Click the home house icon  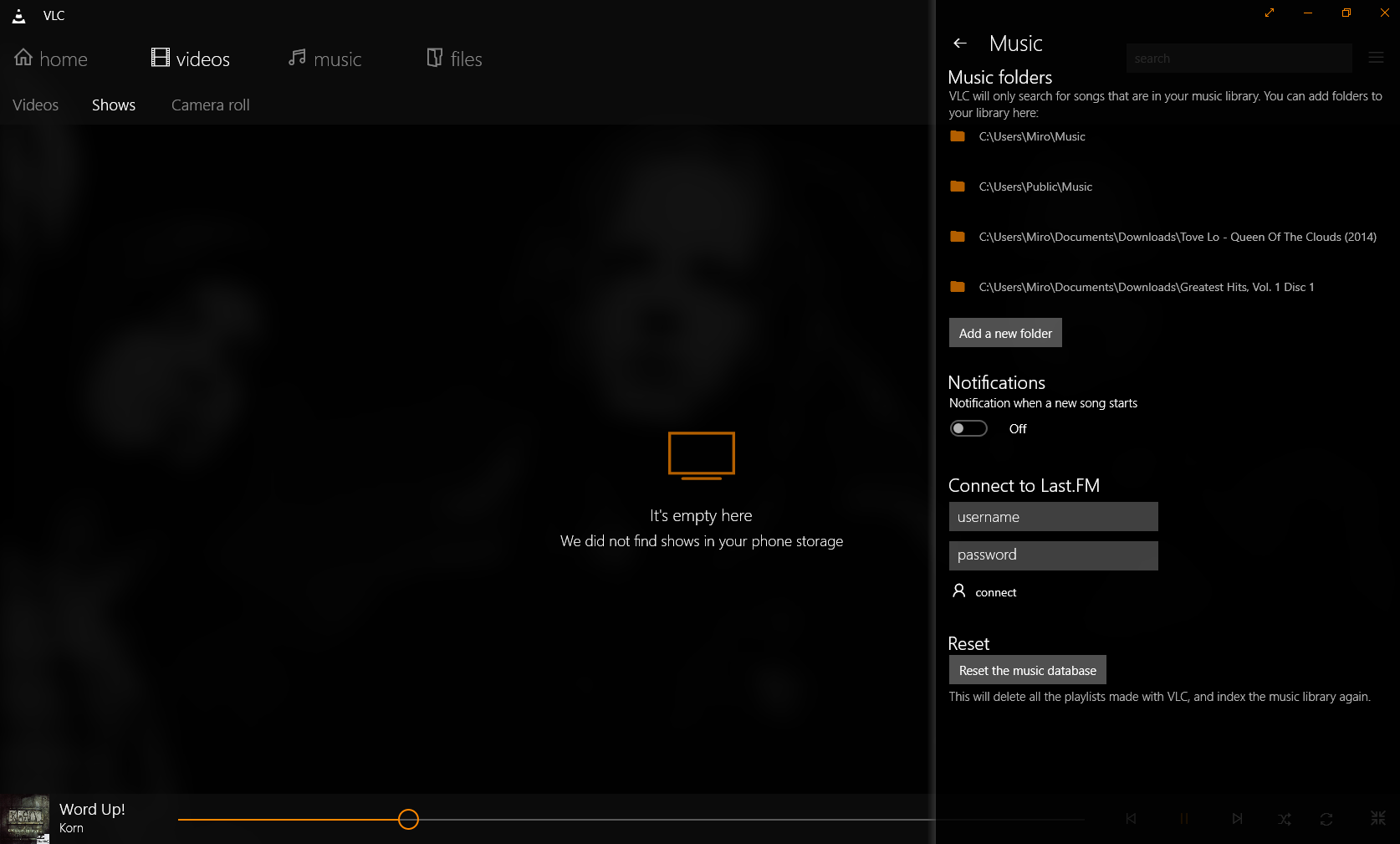(23, 57)
